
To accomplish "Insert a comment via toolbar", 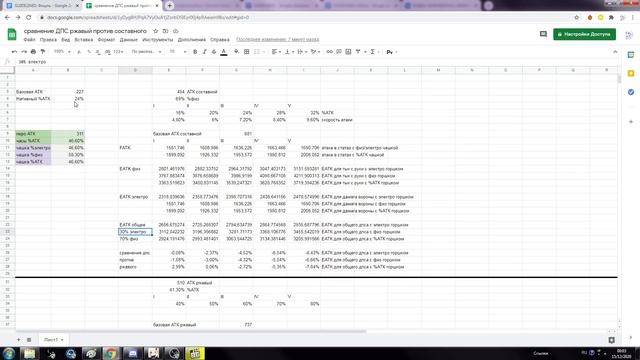I will pyautogui.click(x=339, y=52).
